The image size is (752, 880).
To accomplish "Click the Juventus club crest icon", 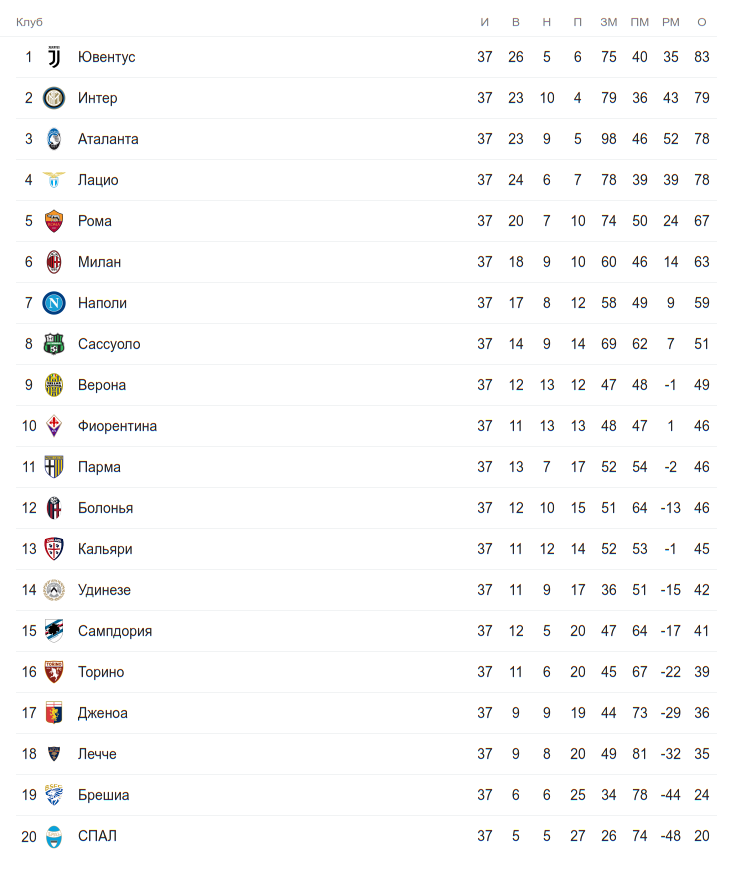I will (54, 57).
